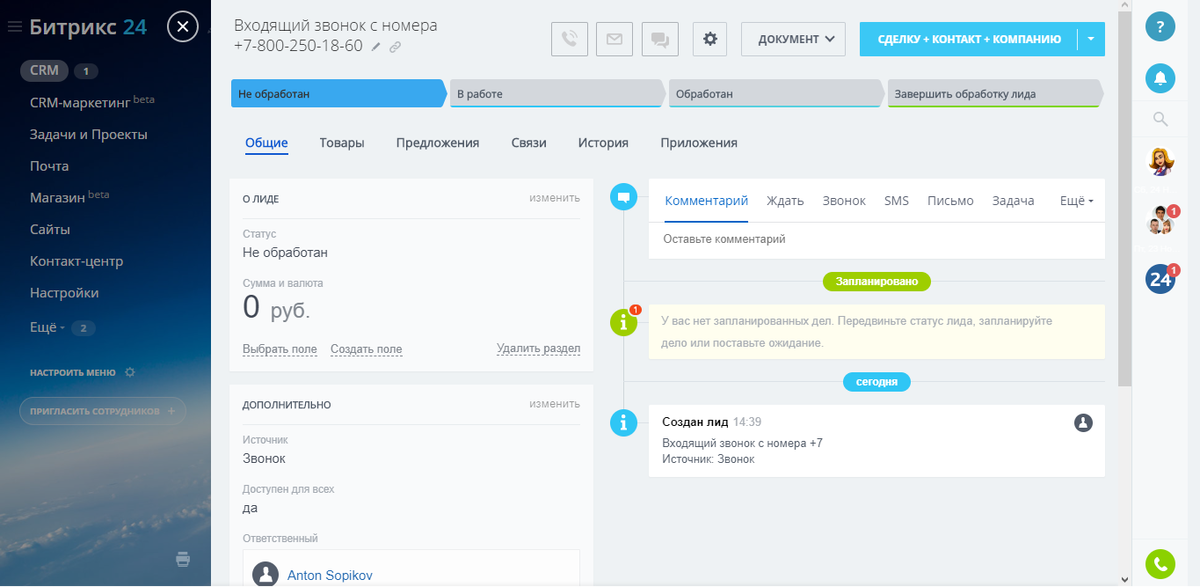Select the Письмо timeline tab
Viewport: 1200px width, 587px height.
tap(950, 201)
